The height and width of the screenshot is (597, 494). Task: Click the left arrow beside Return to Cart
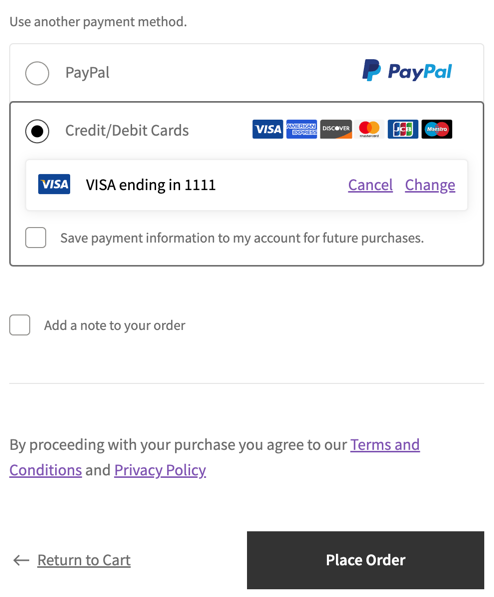tap(21, 560)
